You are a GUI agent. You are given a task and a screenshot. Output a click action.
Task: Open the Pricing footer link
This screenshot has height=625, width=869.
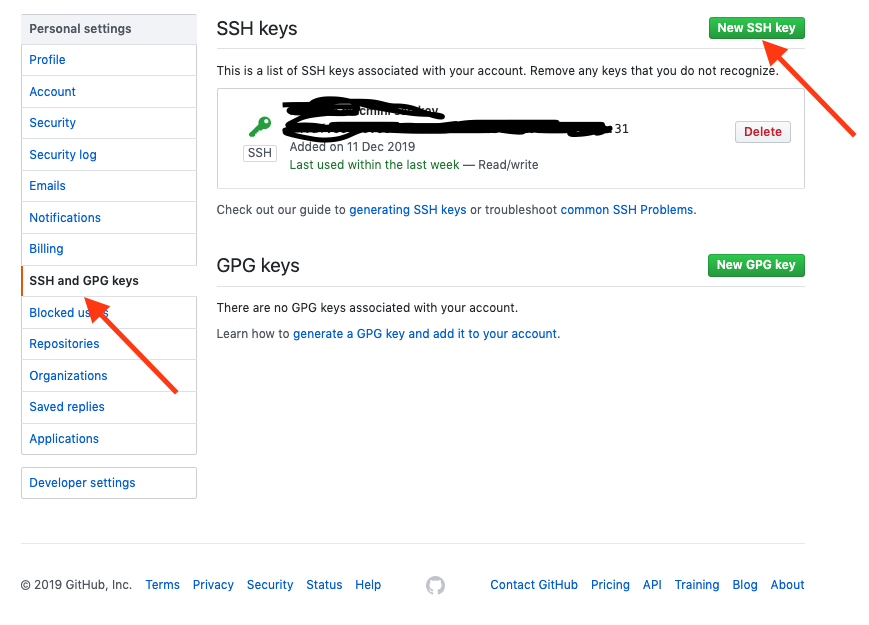(610, 585)
